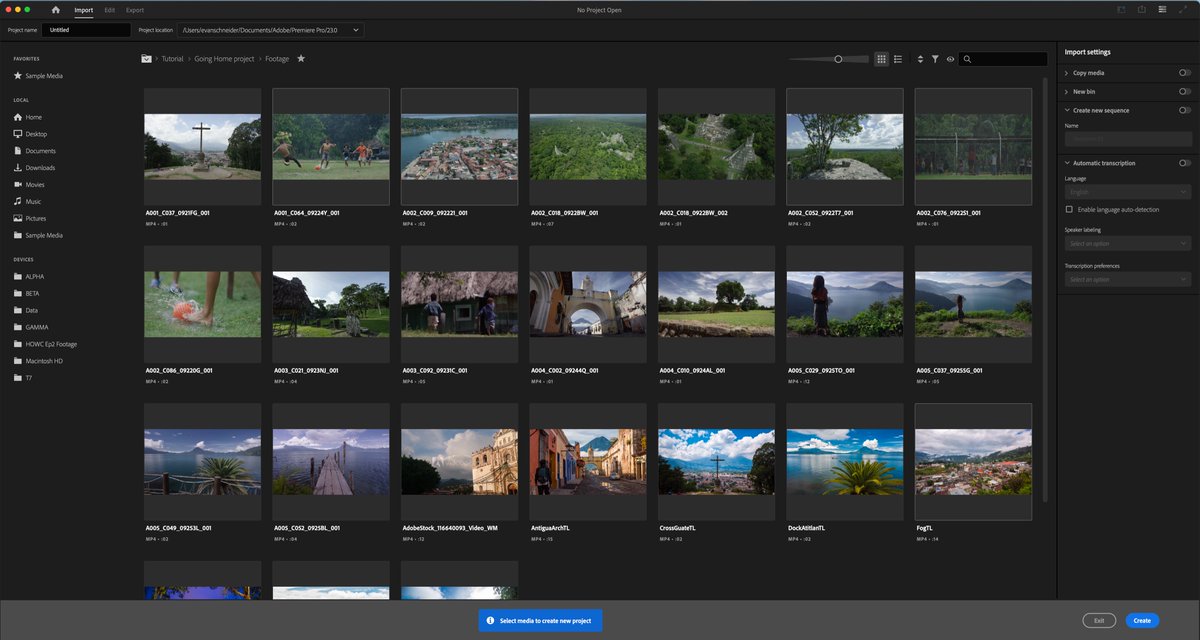Open the Data device drive

click(26, 310)
